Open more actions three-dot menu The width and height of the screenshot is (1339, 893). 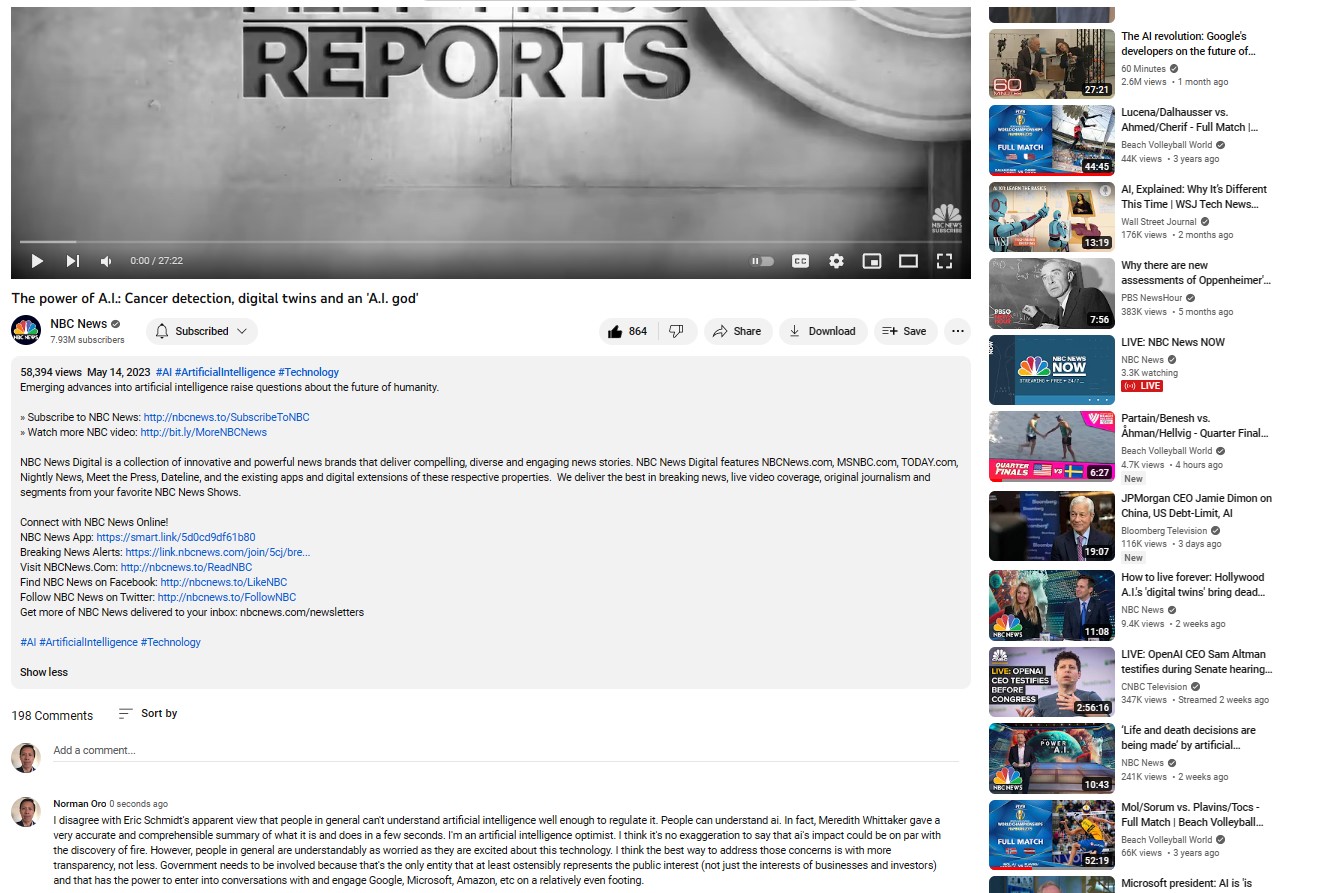[x=957, y=331]
